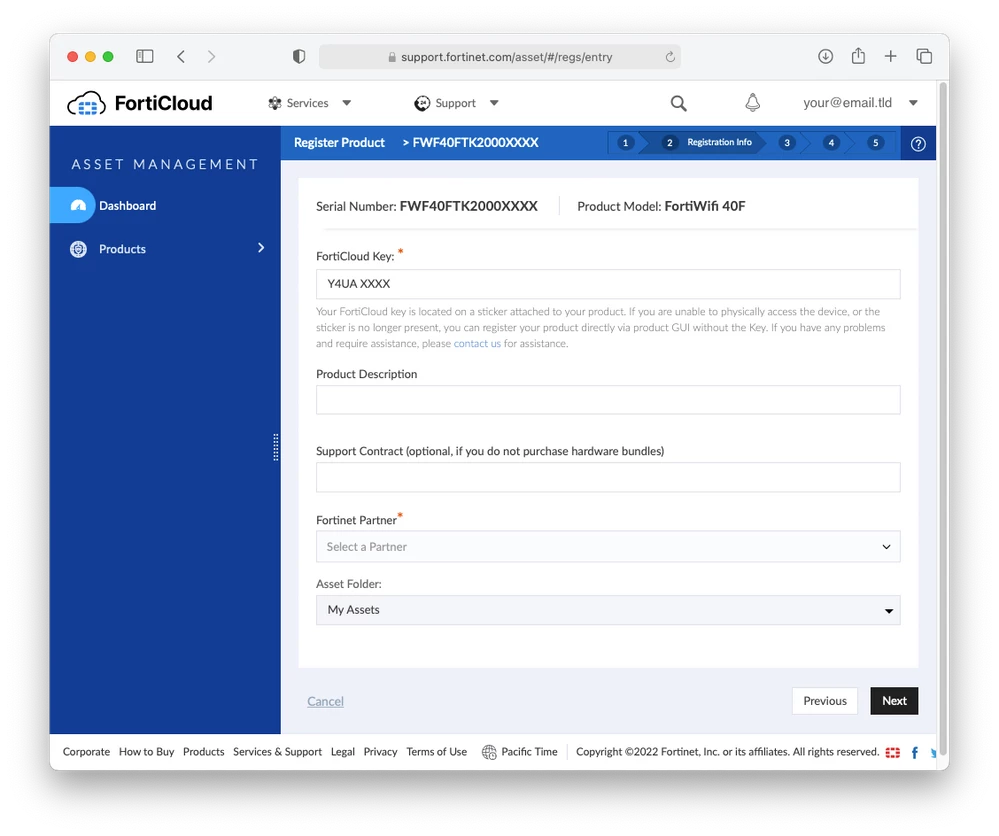Viewport: 999px width, 836px height.
Task: Click the Cancel link
Action: click(325, 702)
